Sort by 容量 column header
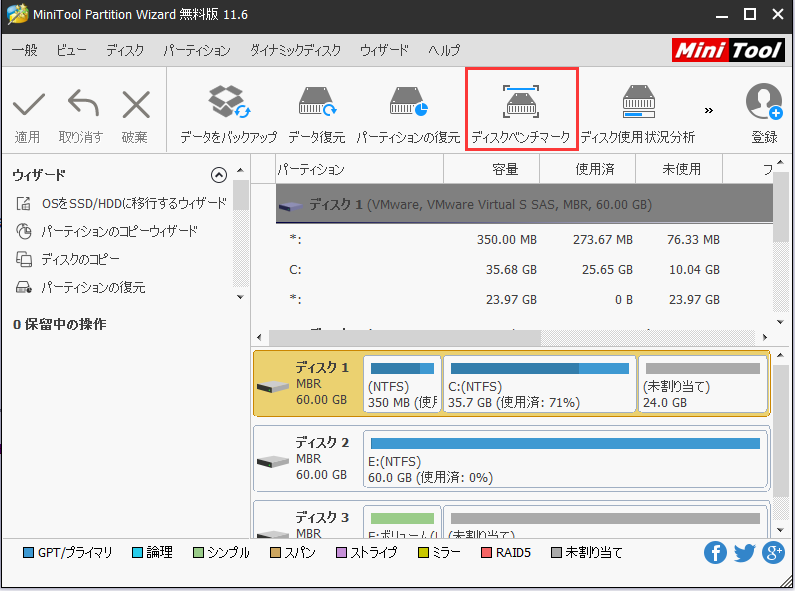Screen dimensions: 795x591 [491, 169]
